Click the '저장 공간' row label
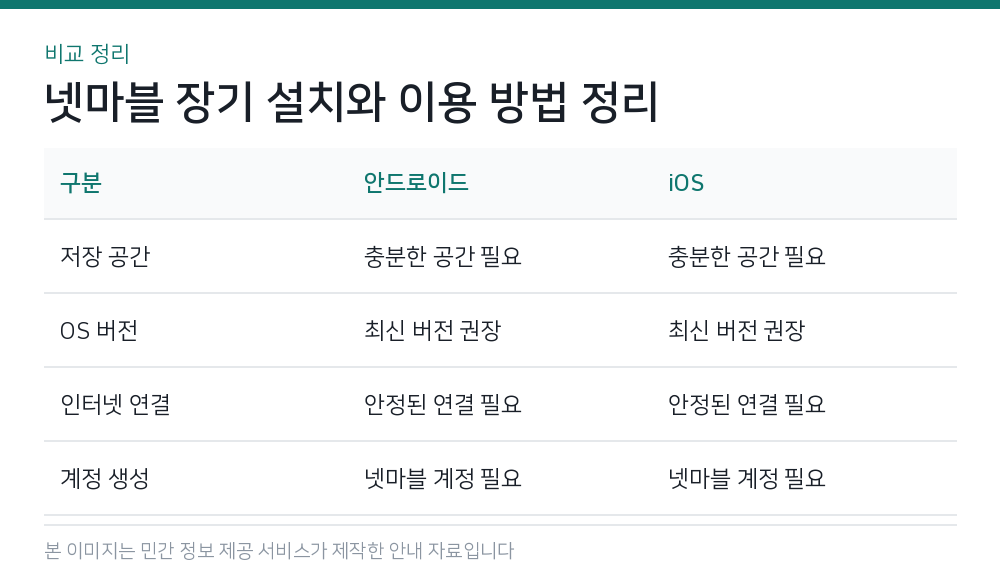This screenshot has width=1000, height=578. [105, 256]
